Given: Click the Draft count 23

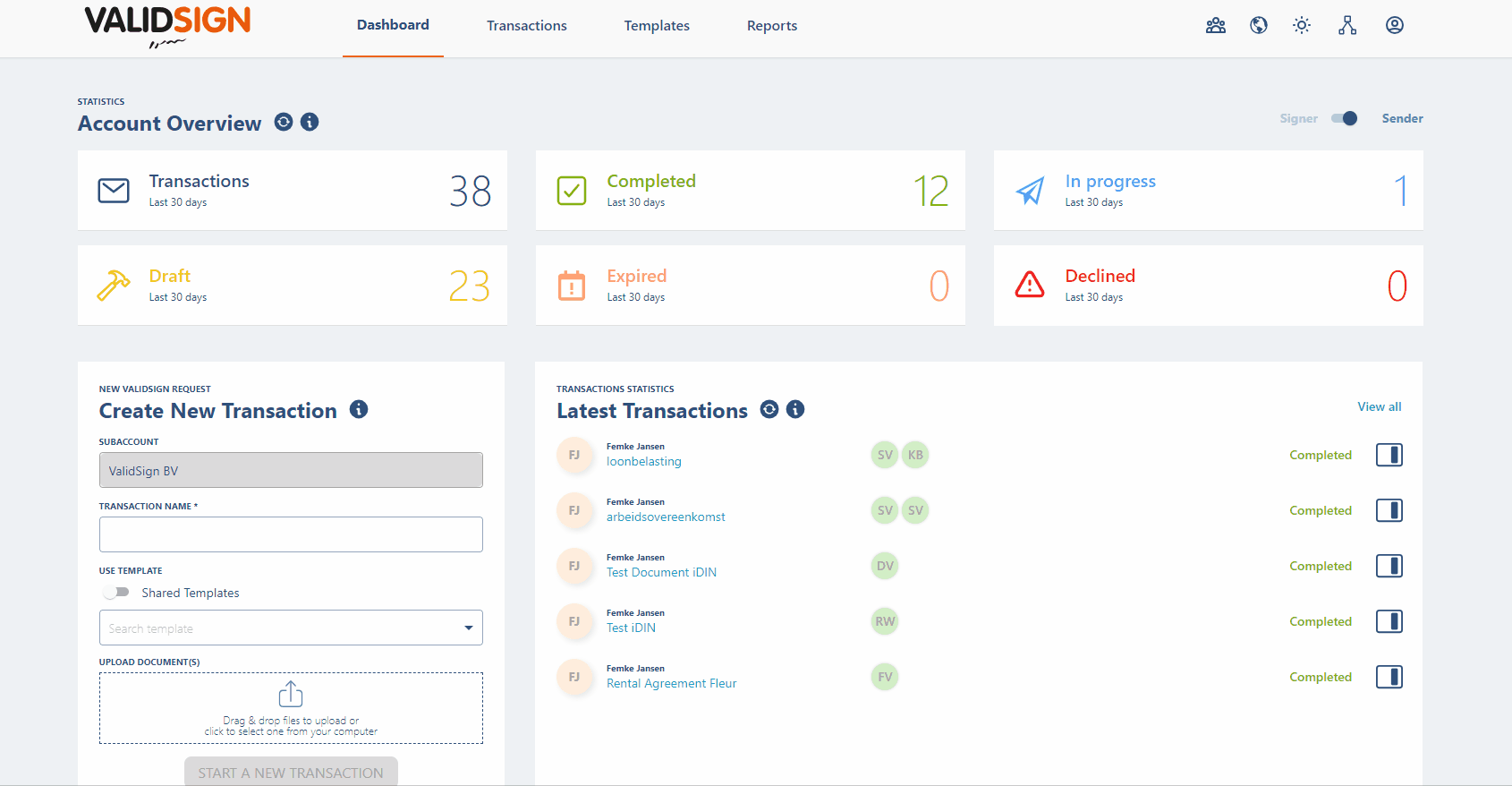Looking at the screenshot, I should coord(470,286).
